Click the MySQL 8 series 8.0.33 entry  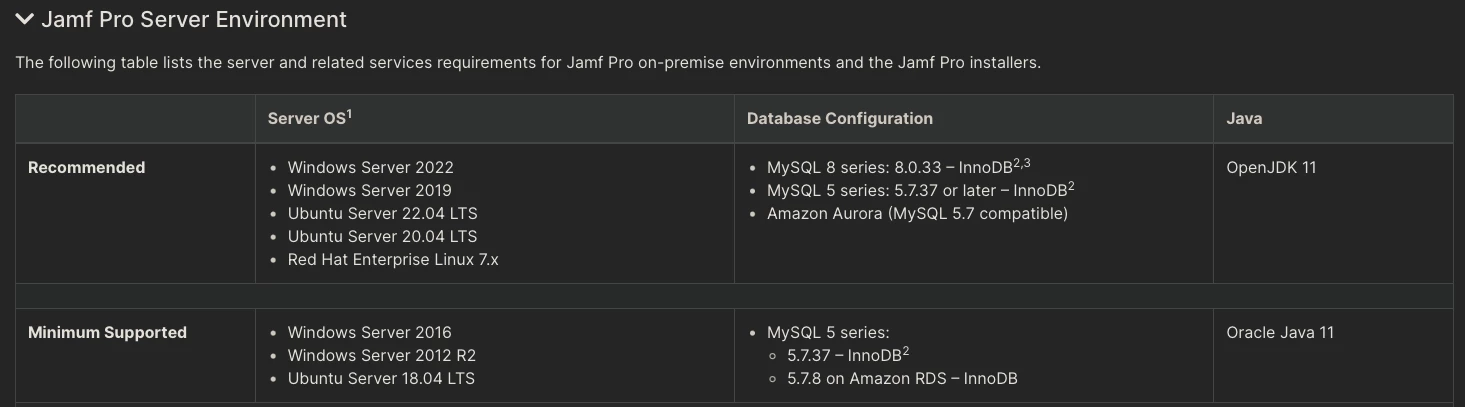(891, 167)
